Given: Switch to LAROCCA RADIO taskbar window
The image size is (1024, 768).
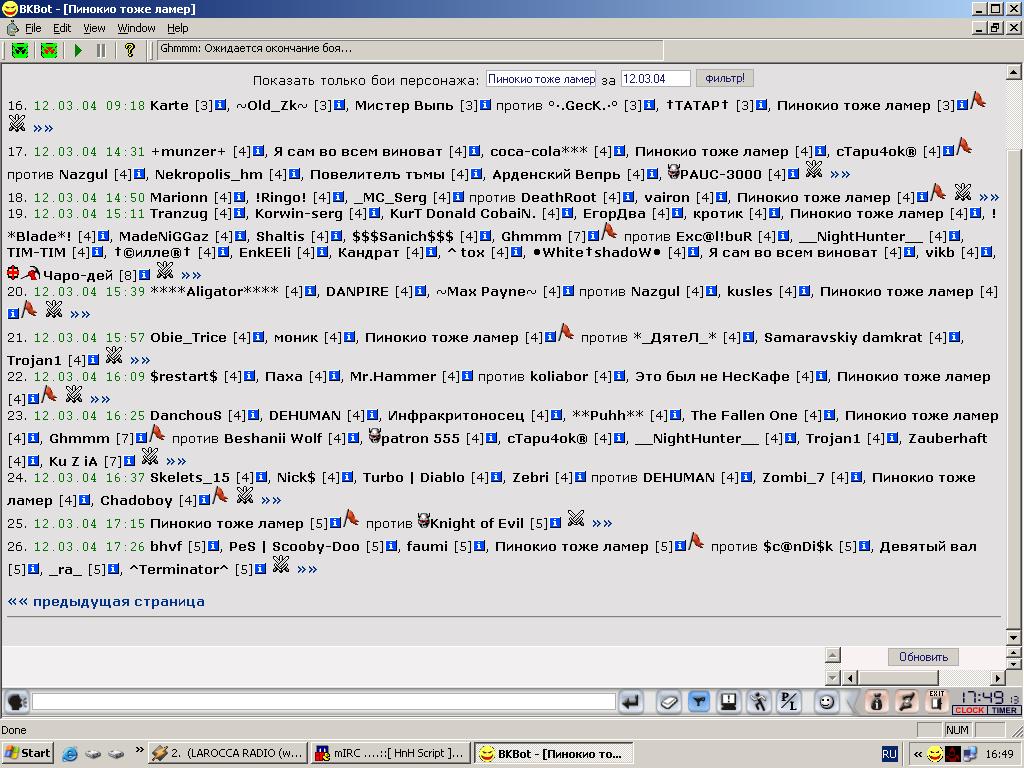Looking at the screenshot, I should tap(227, 753).
